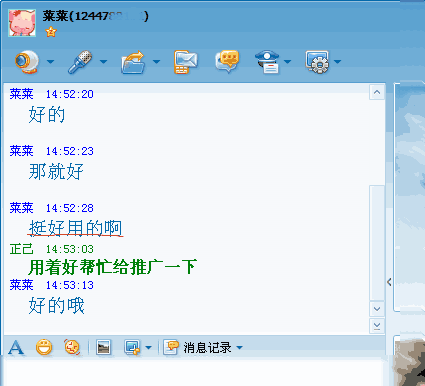
Task: Expand screenshot options dropdown arrow
Action: click(148, 348)
